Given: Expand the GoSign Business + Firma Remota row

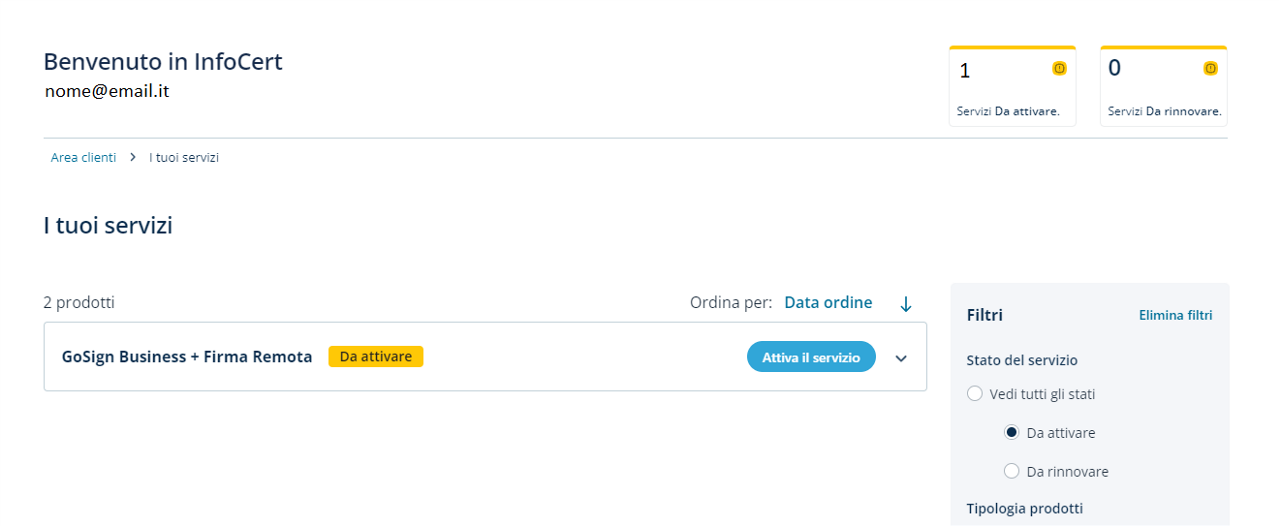Looking at the screenshot, I should tap(901, 358).
